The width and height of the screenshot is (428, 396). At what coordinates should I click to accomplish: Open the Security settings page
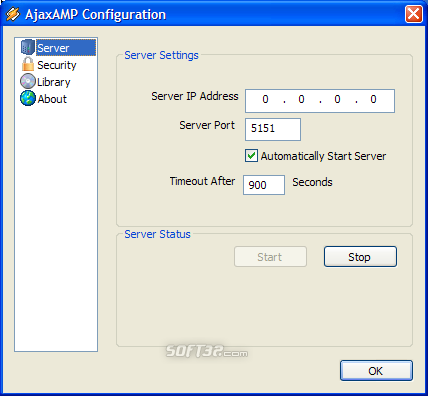57,65
